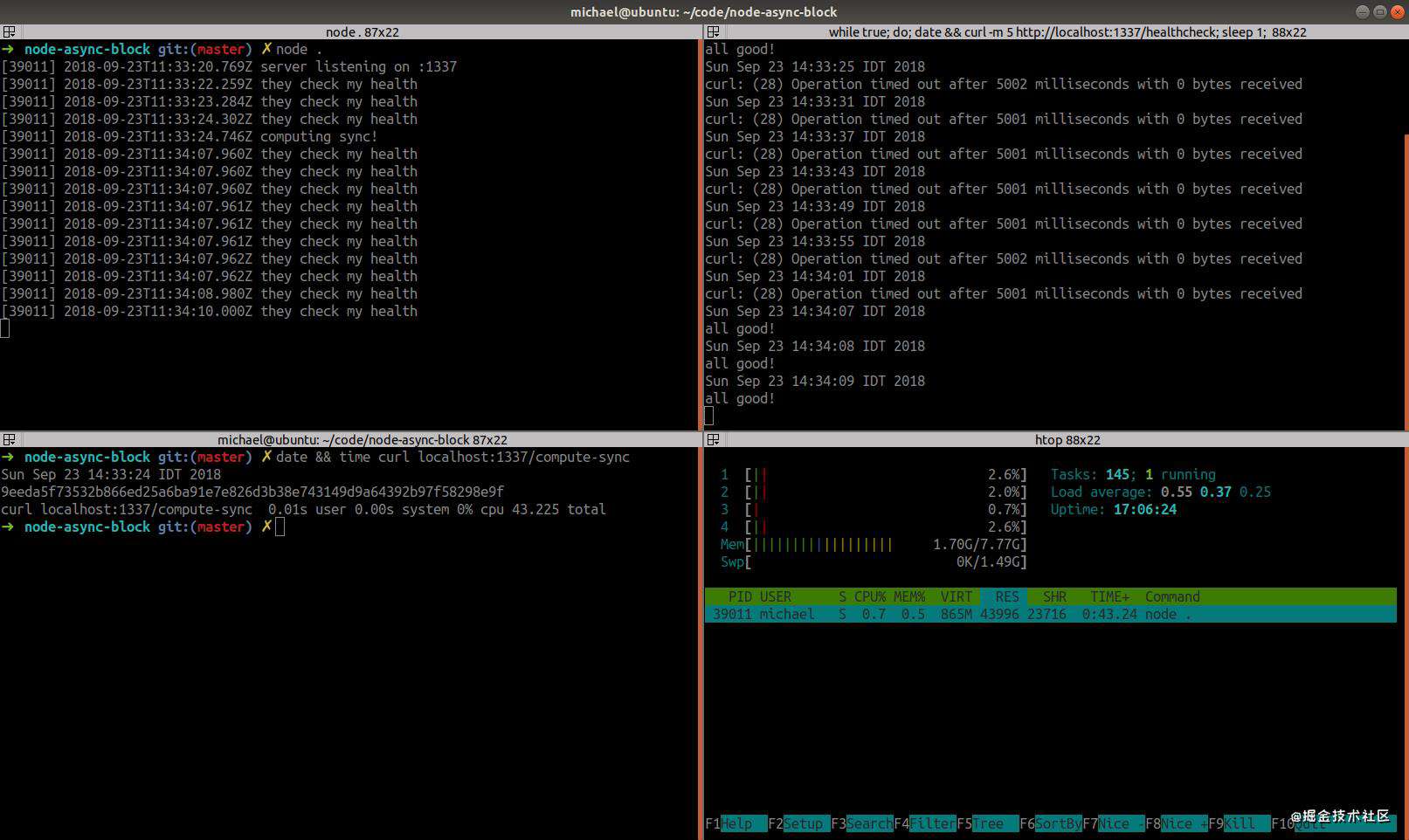Click the 'Uptime: 17:06:24' text
This screenshot has width=1409, height=840.
(x=1113, y=509)
